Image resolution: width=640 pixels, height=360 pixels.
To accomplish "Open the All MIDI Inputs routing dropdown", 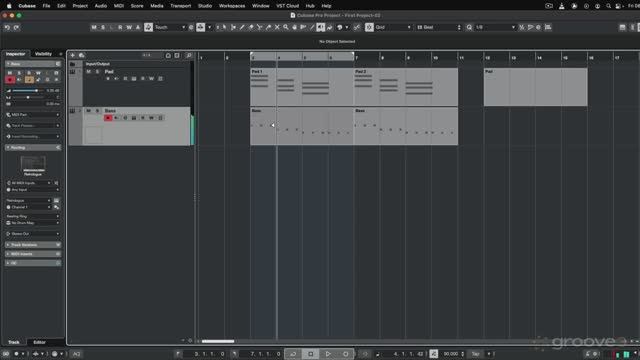I will [29, 183].
